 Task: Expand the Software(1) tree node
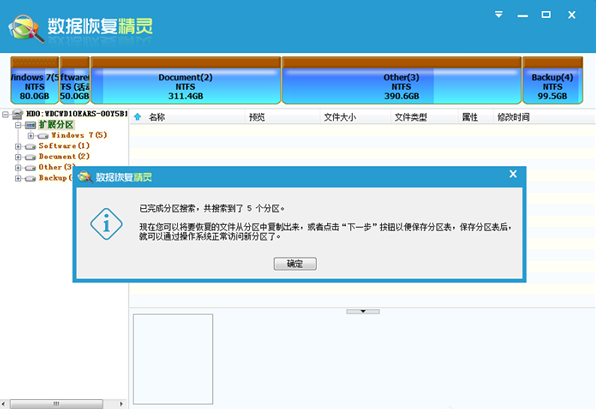click(x=18, y=146)
